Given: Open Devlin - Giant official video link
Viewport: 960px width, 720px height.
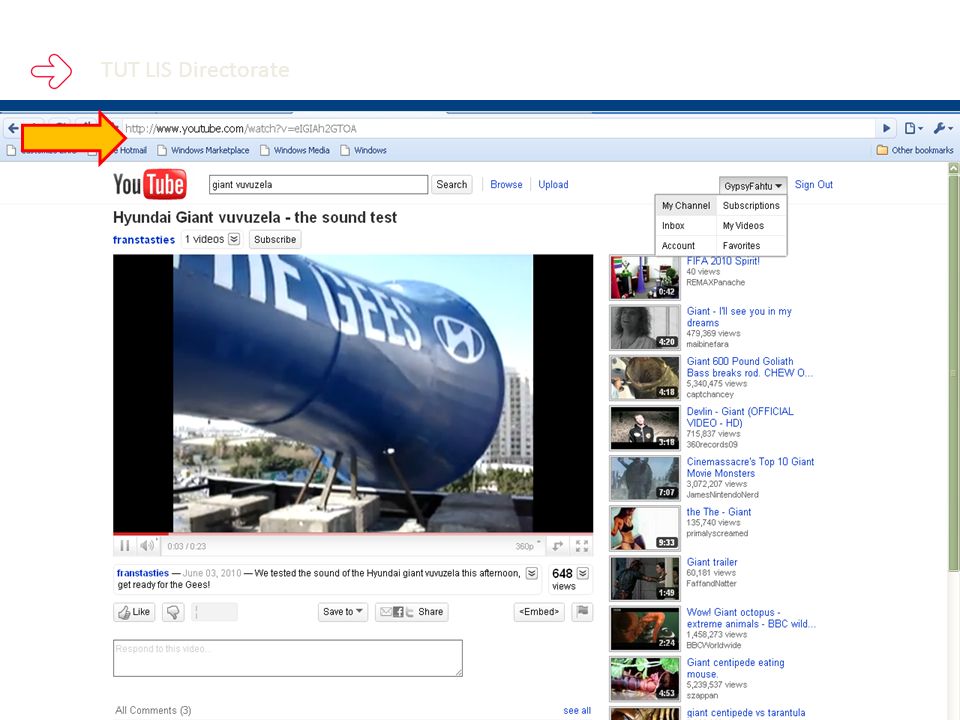Looking at the screenshot, I should (740, 417).
